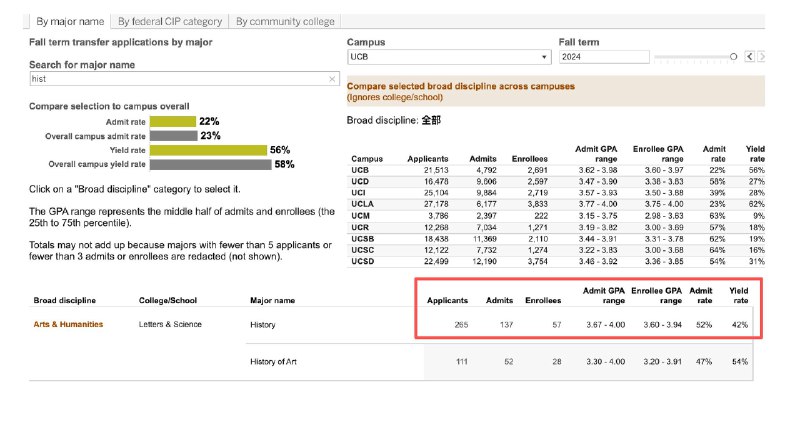The image size is (800, 422).
Task: Click History enrollees value 57
Action: pyautogui.click(x=557, y=325)
